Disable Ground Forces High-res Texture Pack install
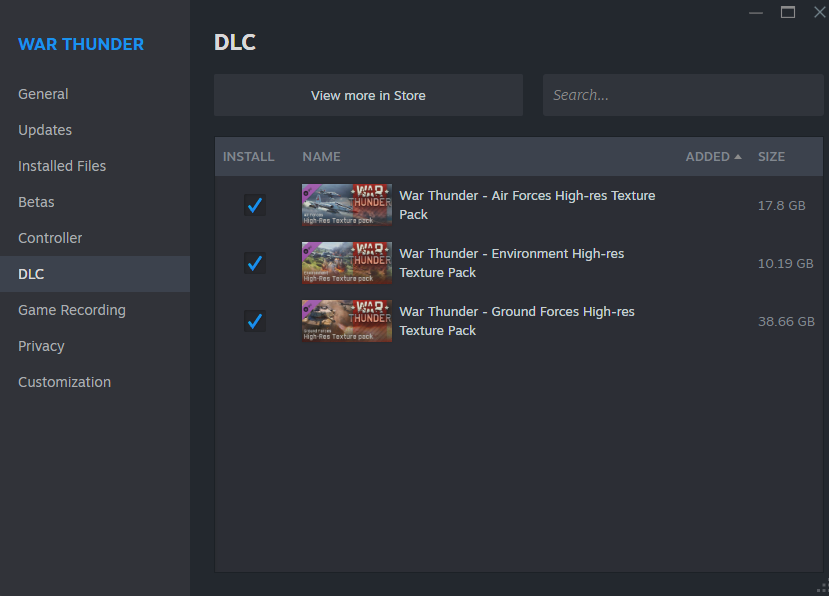The height and width of the screenshot is (596, 829). (x=255, y=321)
